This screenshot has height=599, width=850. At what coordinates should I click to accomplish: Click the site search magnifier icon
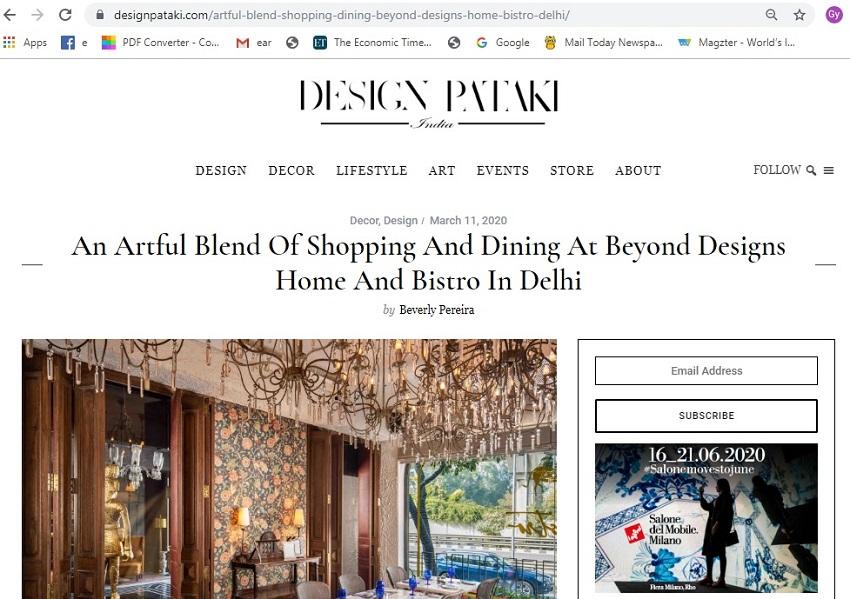(811, 170)
